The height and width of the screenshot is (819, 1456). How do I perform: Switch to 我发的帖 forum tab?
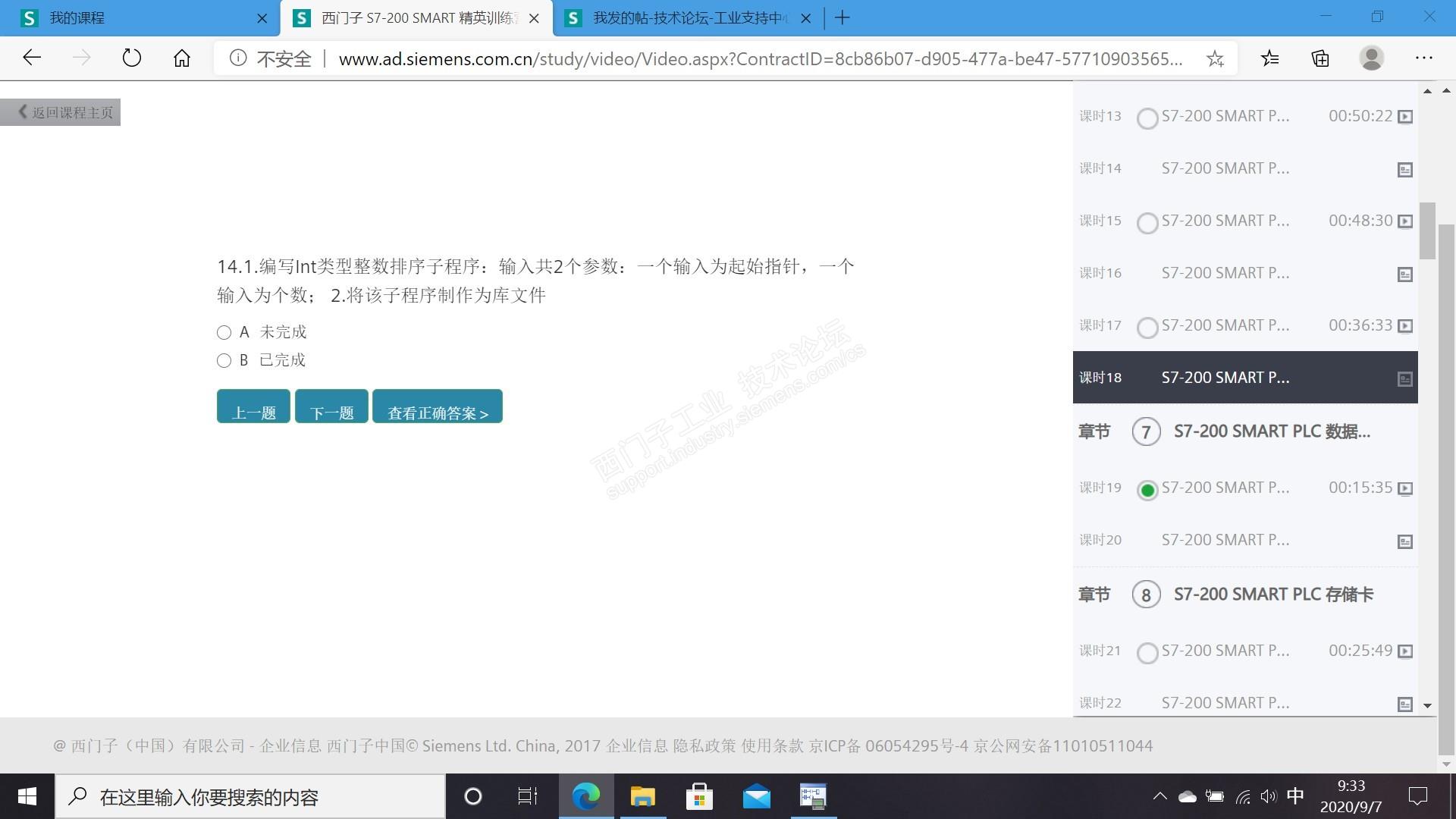682,18
